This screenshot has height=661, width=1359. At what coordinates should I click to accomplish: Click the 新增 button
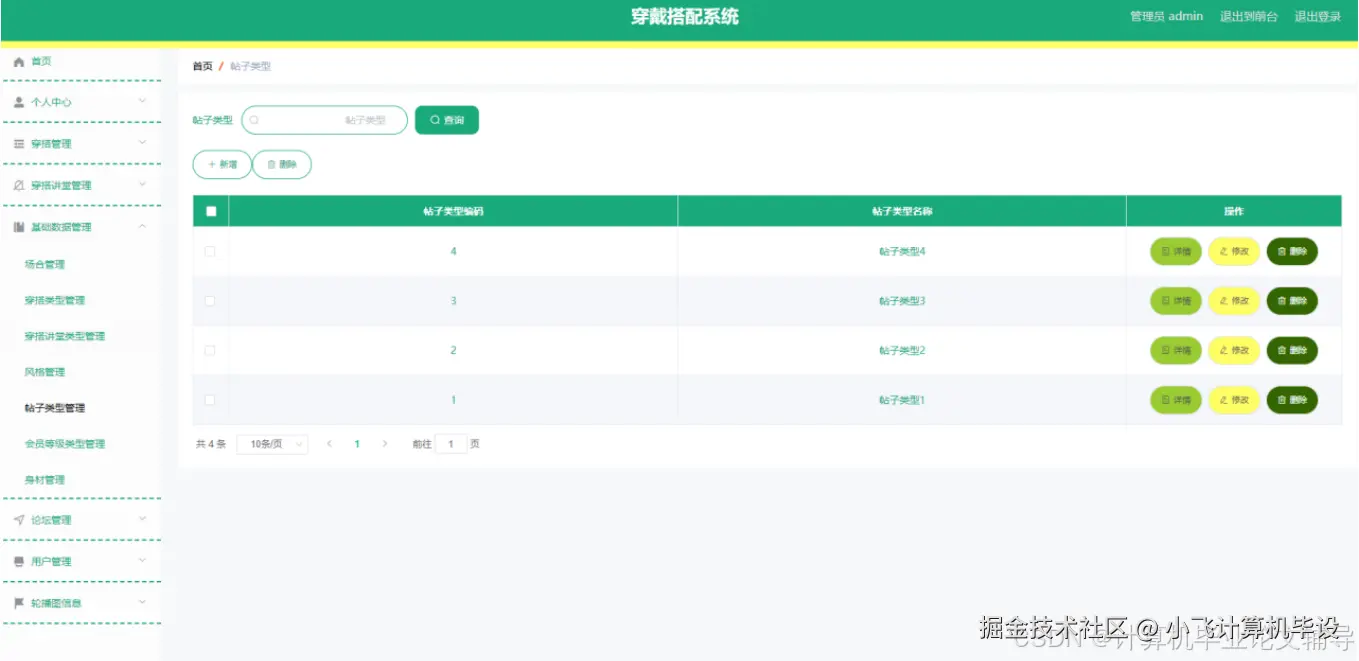[x=221, y=164]
